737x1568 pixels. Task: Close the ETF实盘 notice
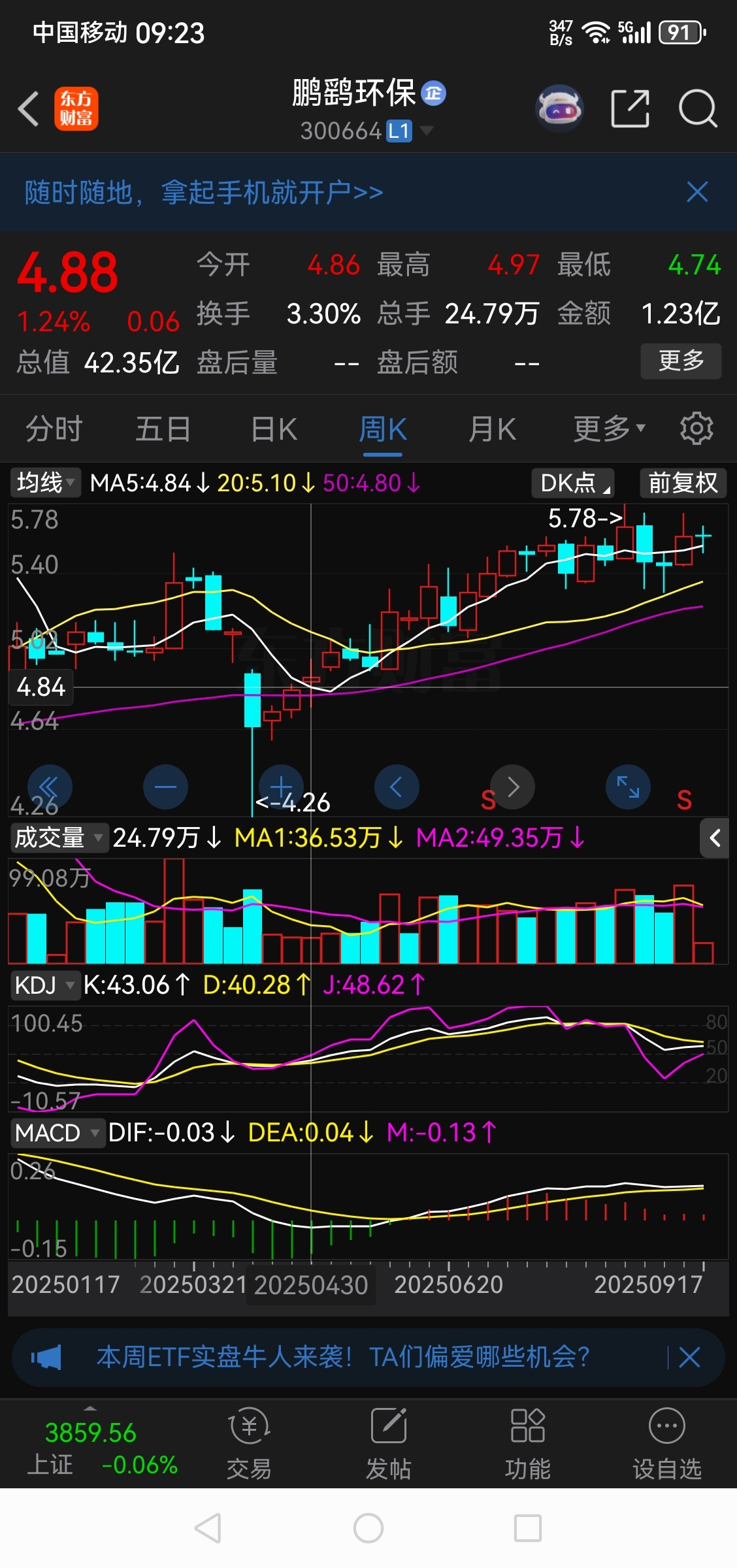(x=690, y=1358)
